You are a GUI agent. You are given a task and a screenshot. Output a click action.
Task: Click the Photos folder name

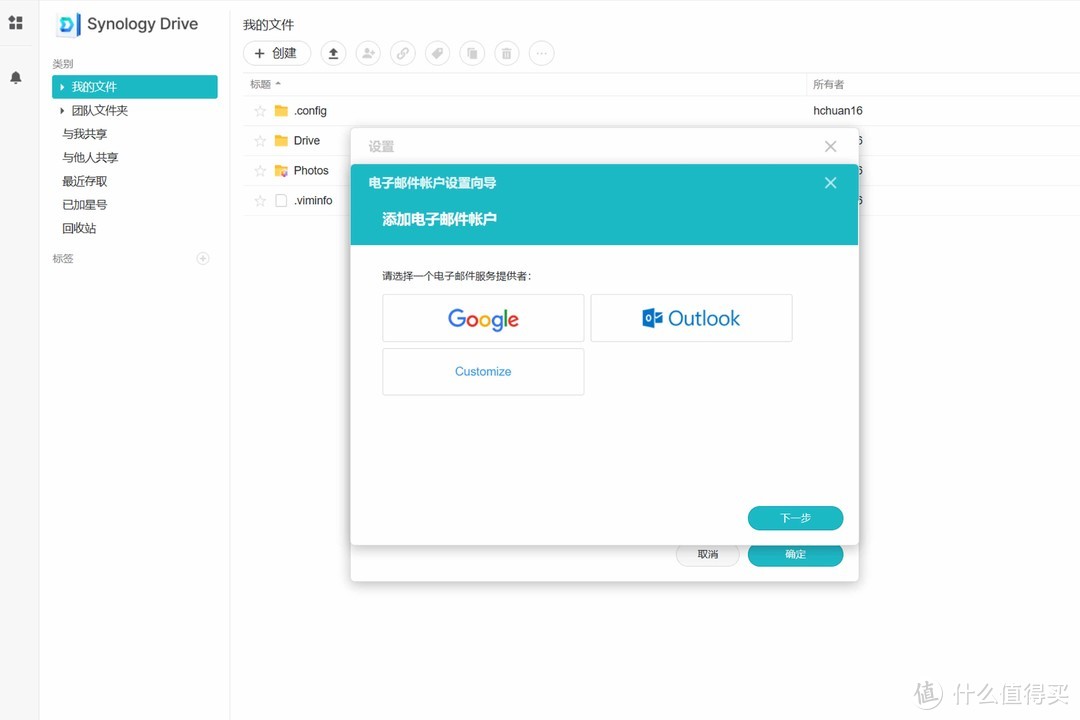[311, 170]
